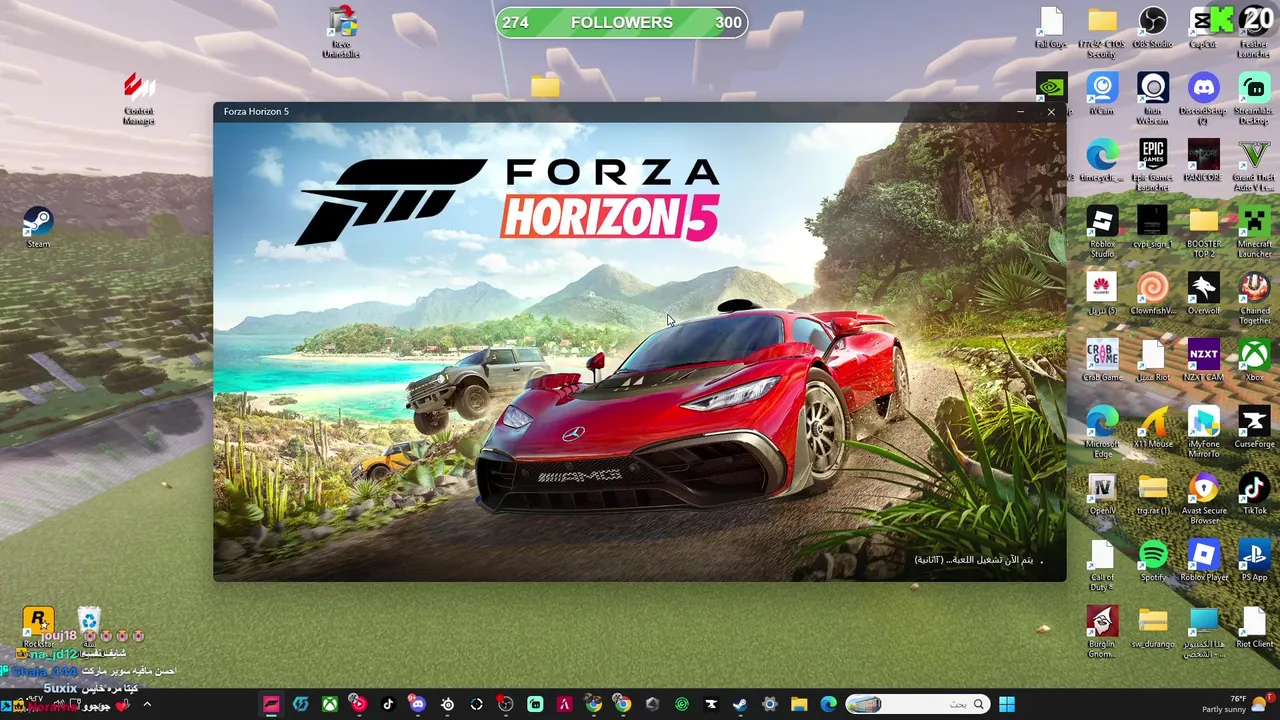The height and width of the screenshot is (720, 1280).
Task: Click the Followers goal progress bar
Action: click(622, 22)
